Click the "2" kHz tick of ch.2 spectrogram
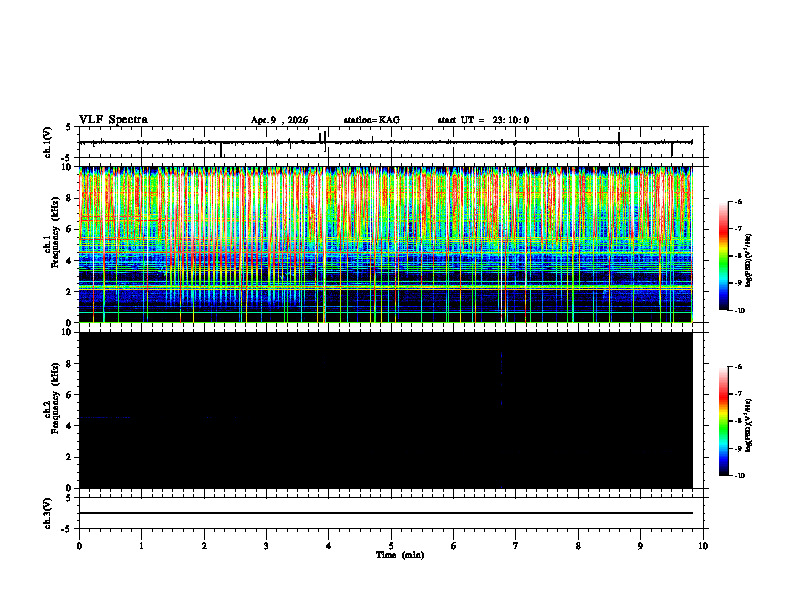792x612 pixels. pos(70,457)
